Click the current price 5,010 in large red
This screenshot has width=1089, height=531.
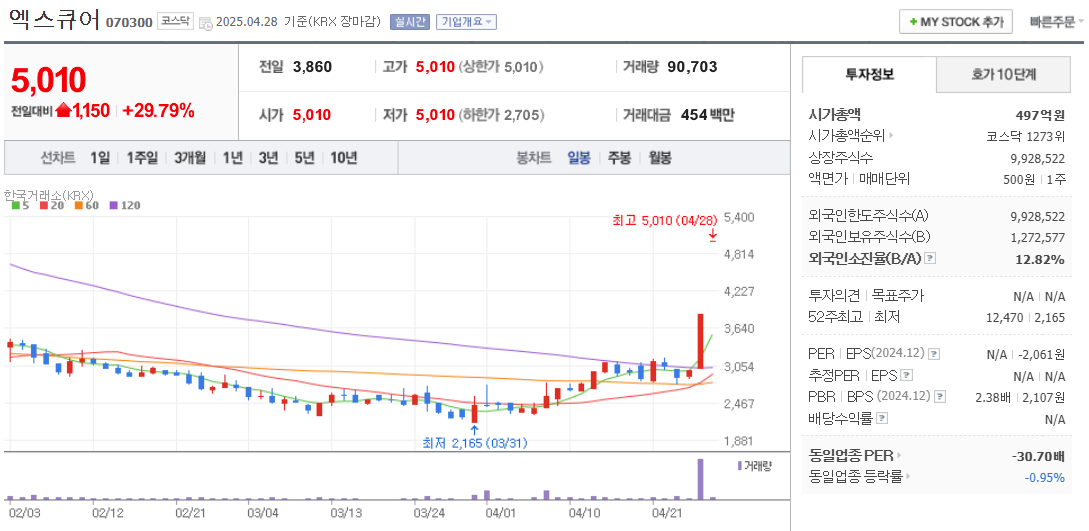point(49,81)
